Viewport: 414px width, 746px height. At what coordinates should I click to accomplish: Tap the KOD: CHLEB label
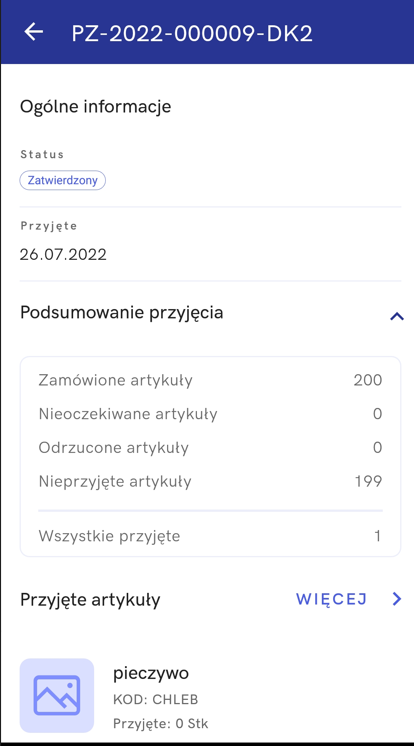point(155,699)
